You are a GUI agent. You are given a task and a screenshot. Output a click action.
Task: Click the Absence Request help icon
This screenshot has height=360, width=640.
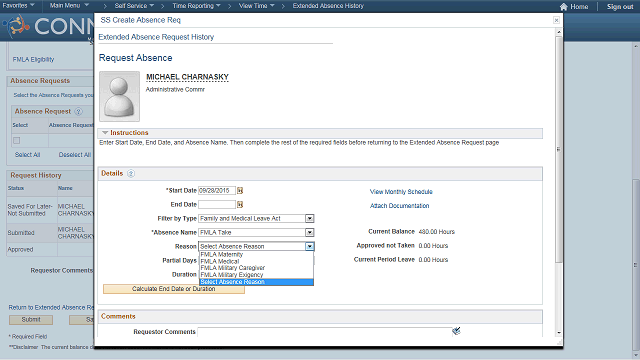(x=78, y=111)
